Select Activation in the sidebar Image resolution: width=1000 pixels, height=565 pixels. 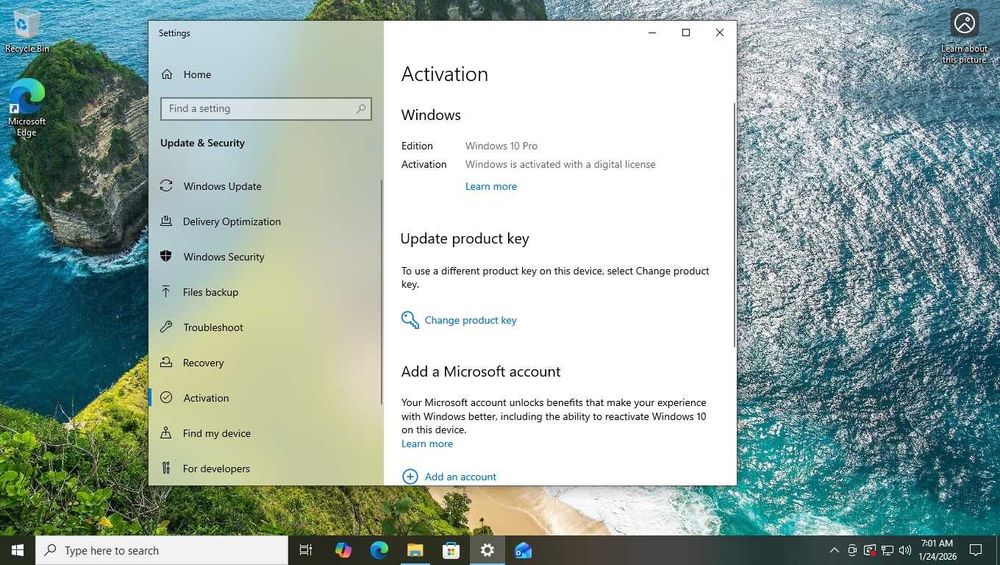click(x=205, y=398)
